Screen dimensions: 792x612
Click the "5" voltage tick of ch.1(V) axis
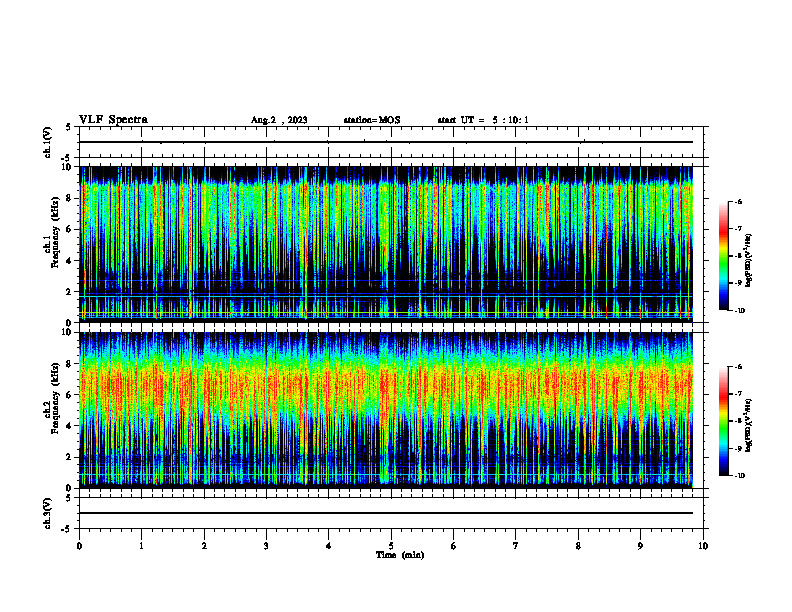(69, 128)
